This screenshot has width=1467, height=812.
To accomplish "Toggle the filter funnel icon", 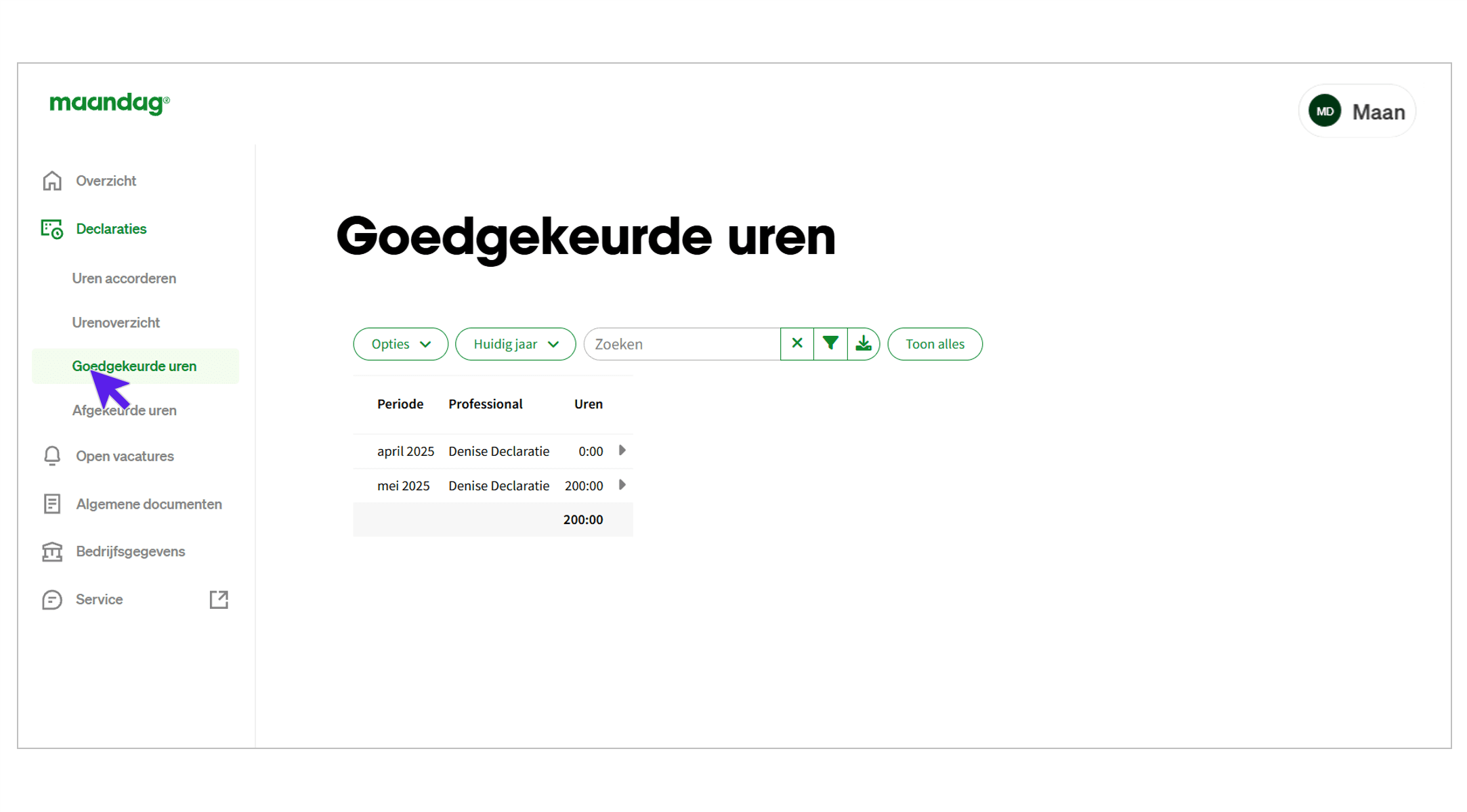I will tap(830, 343).
